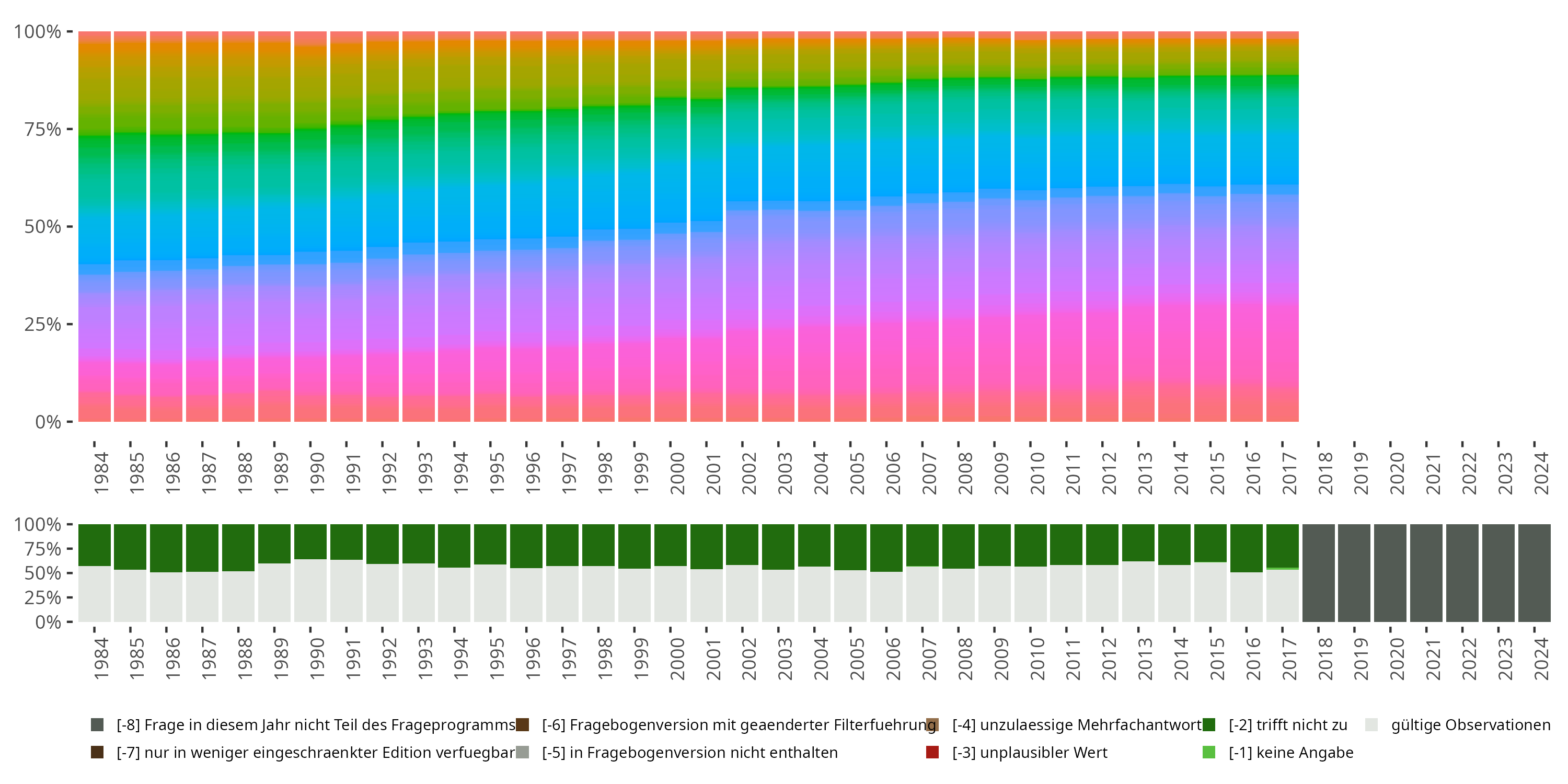The width and height of the screenshot is (1568, 784).
Task: Click the [-6] Fragebogenversion legend swatch
Action: click(x=522, y=724)
